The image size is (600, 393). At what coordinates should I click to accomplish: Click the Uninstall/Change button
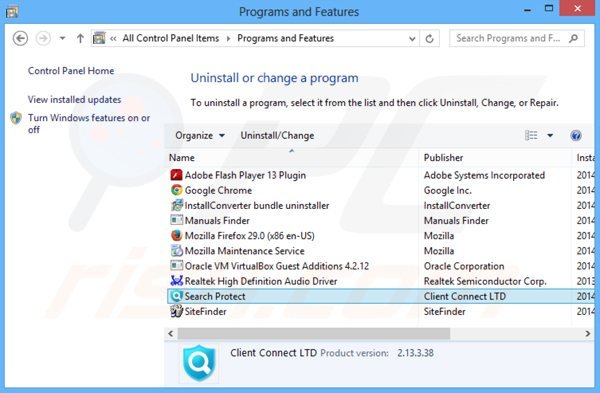(277, 135)
